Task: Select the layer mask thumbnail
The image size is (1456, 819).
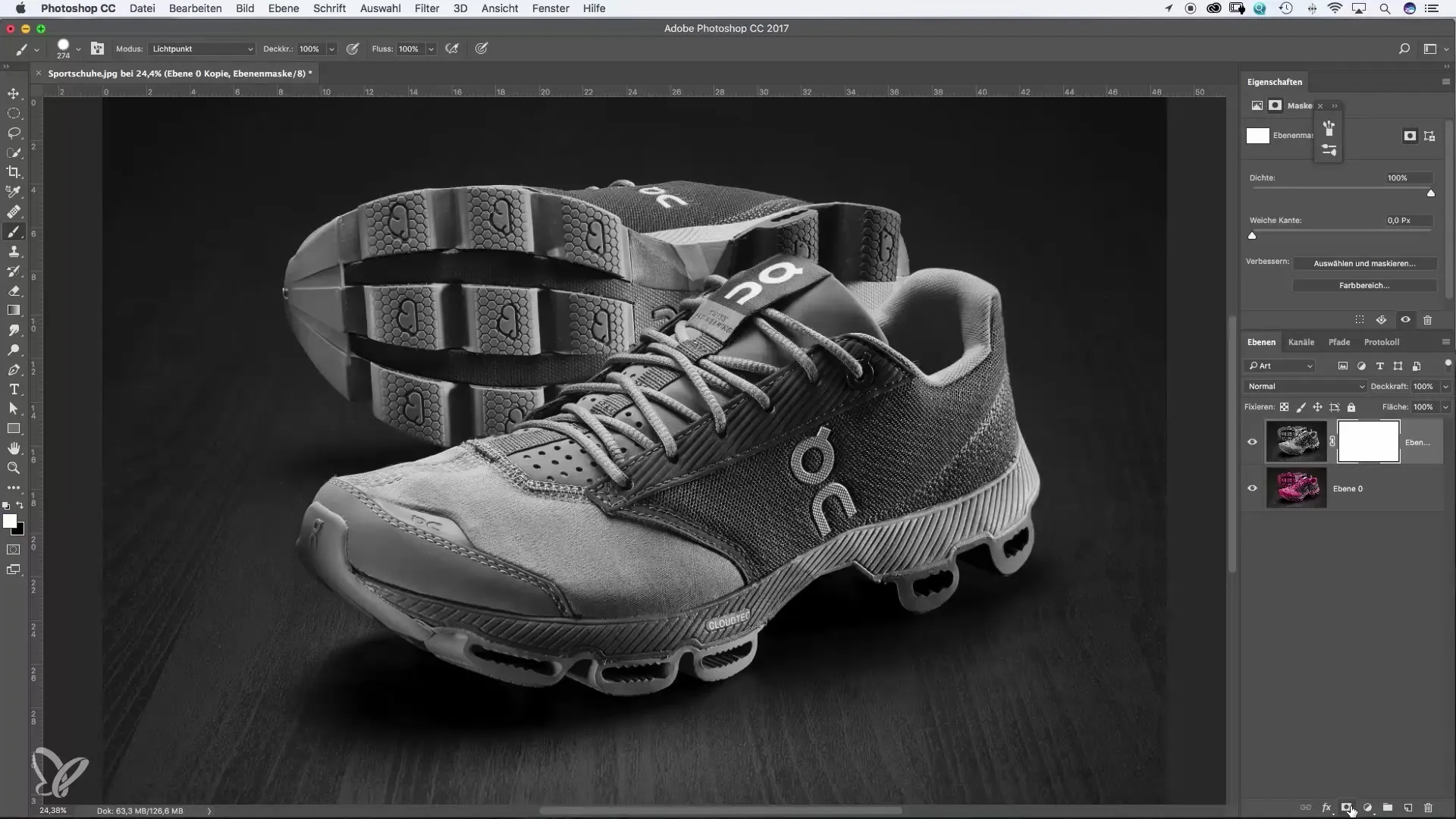Action: (1368, 442)
